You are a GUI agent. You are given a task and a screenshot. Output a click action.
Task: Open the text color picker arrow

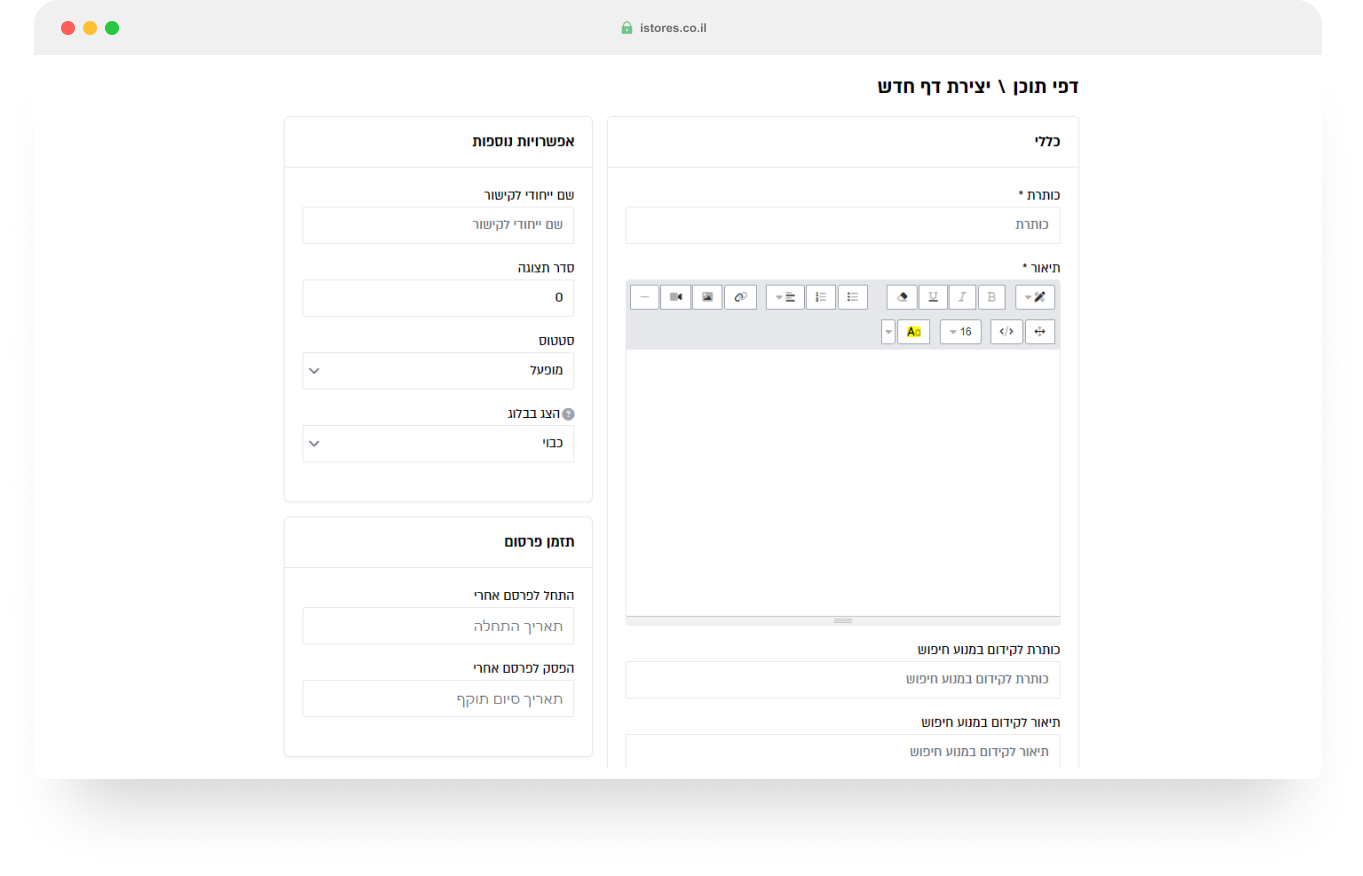pos(888,332)
